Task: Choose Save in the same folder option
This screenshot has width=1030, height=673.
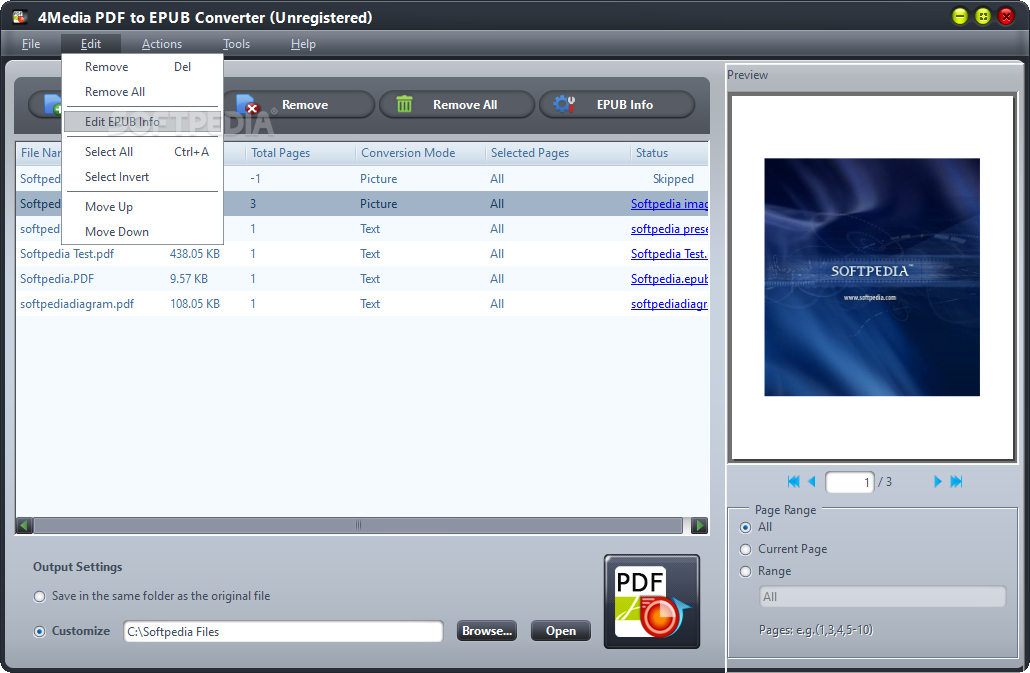Action: (40, 596)
